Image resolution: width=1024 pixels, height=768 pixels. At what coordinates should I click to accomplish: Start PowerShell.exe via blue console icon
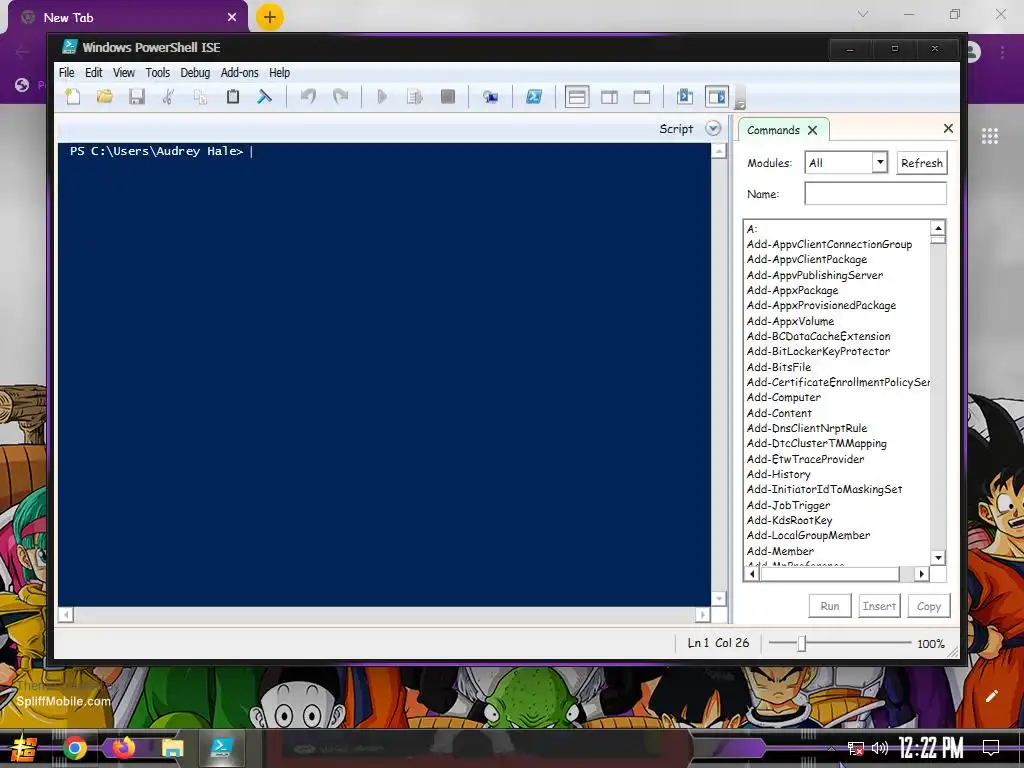(534, 97)
